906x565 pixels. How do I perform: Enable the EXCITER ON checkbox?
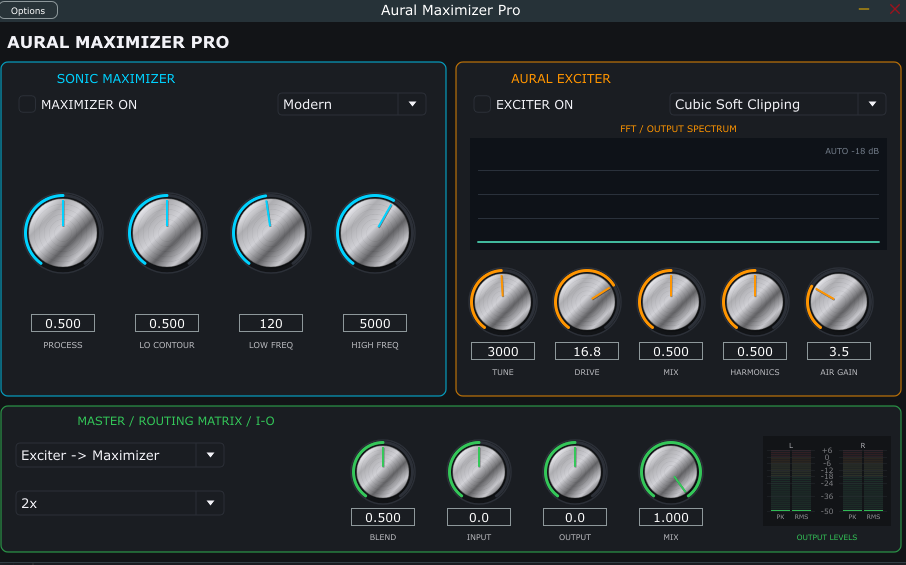tap(482, 104)
